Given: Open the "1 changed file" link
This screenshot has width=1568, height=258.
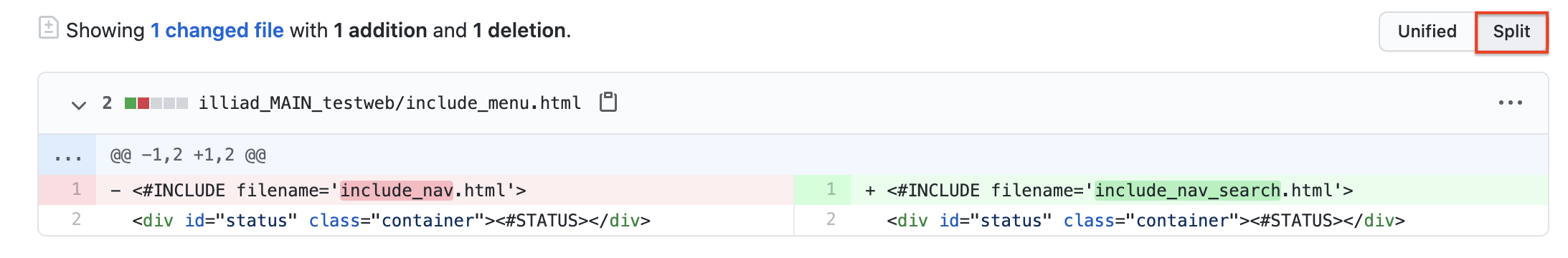Looking at the screenshot, I should coord(217,30).
